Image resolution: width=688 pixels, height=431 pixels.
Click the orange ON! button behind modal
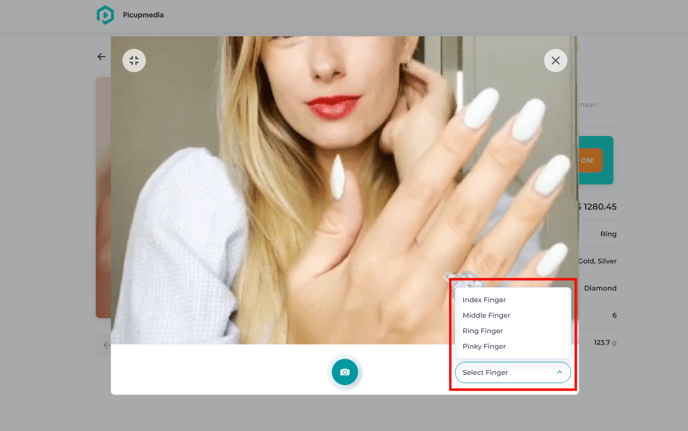(x=590, y=160)
